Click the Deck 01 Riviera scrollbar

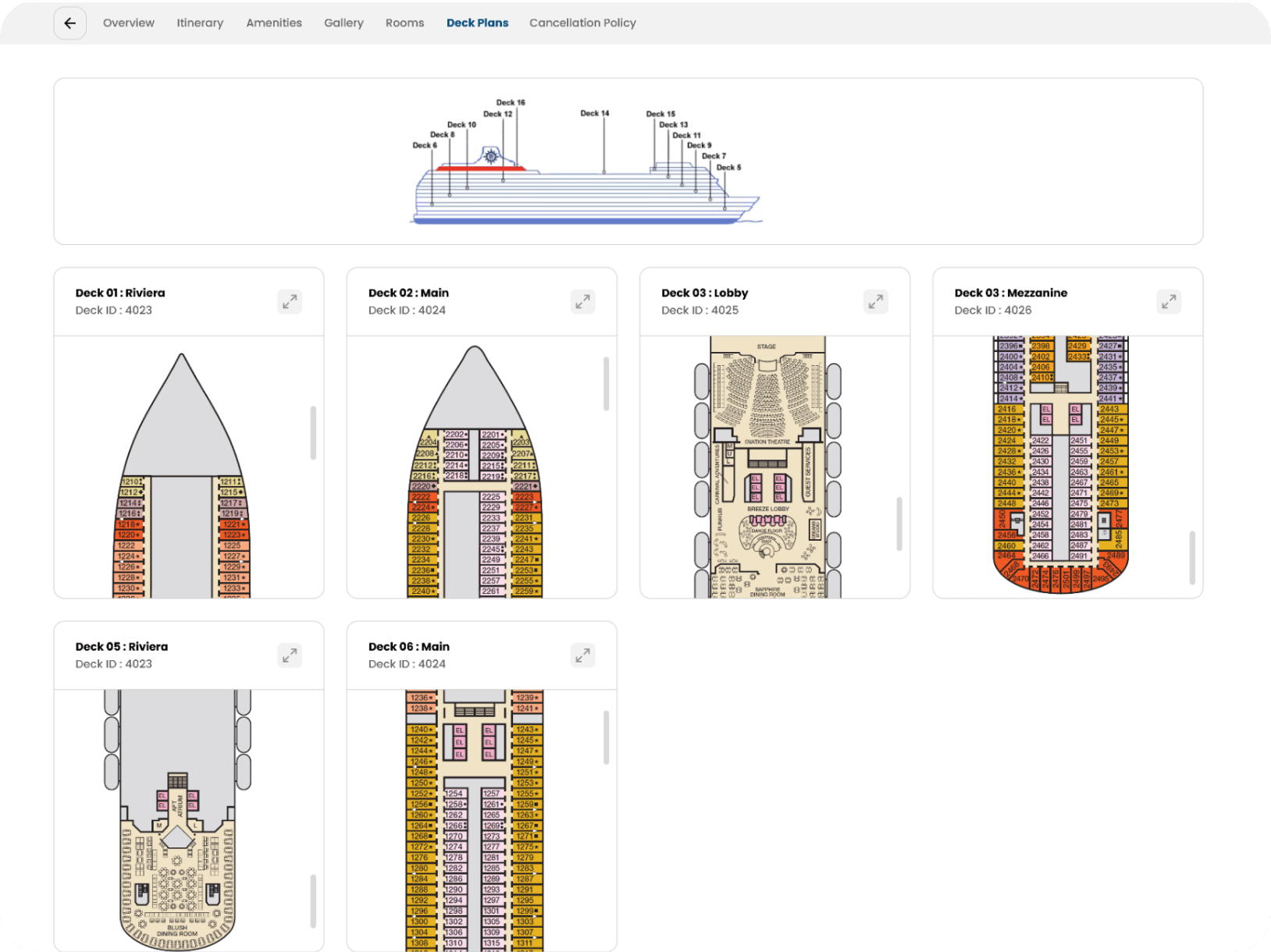coord(313,432)
